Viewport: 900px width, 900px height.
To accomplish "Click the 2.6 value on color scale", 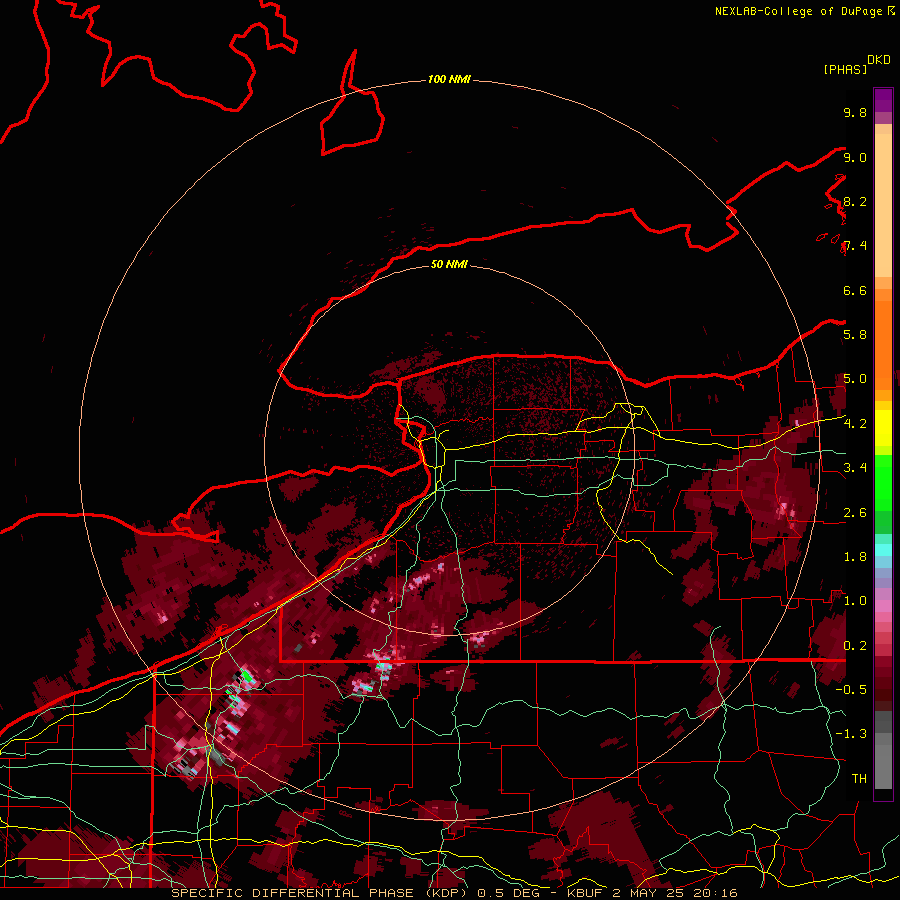I will coord(855,513).
